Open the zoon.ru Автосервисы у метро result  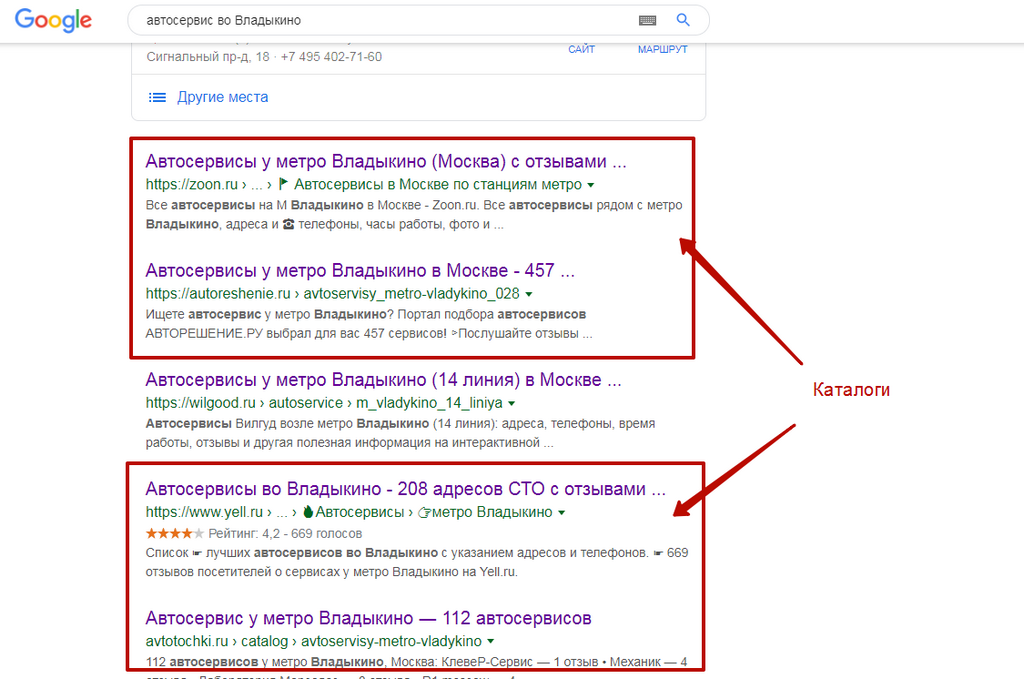tap(385, 161)
